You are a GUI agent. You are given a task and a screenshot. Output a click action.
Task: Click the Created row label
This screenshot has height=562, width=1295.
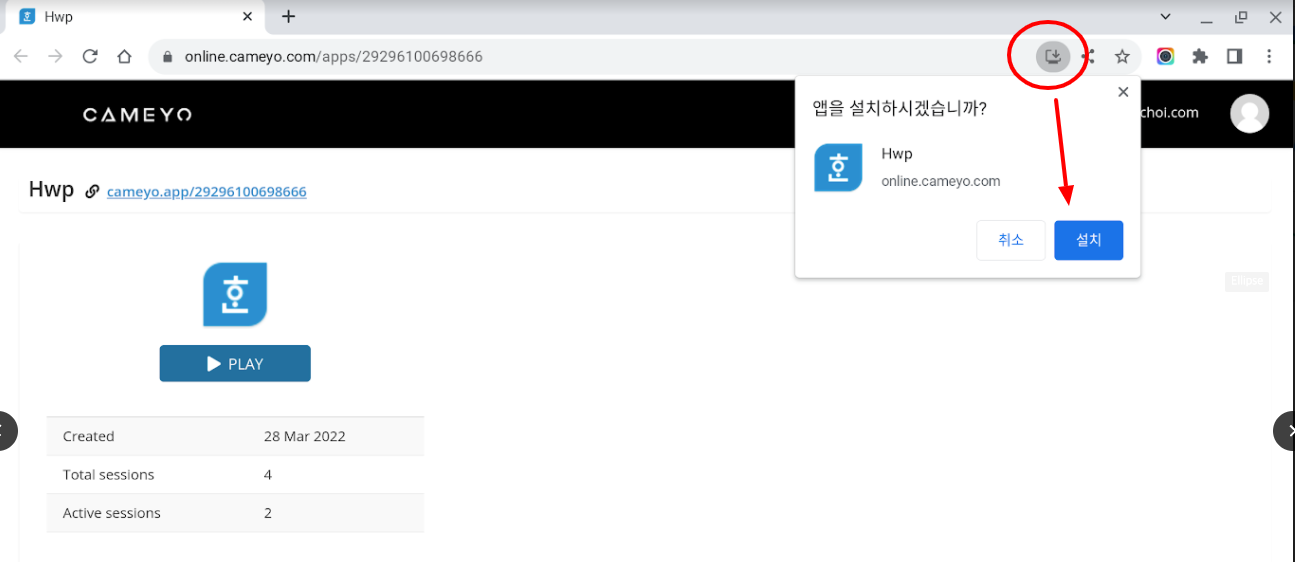[89, 436]
